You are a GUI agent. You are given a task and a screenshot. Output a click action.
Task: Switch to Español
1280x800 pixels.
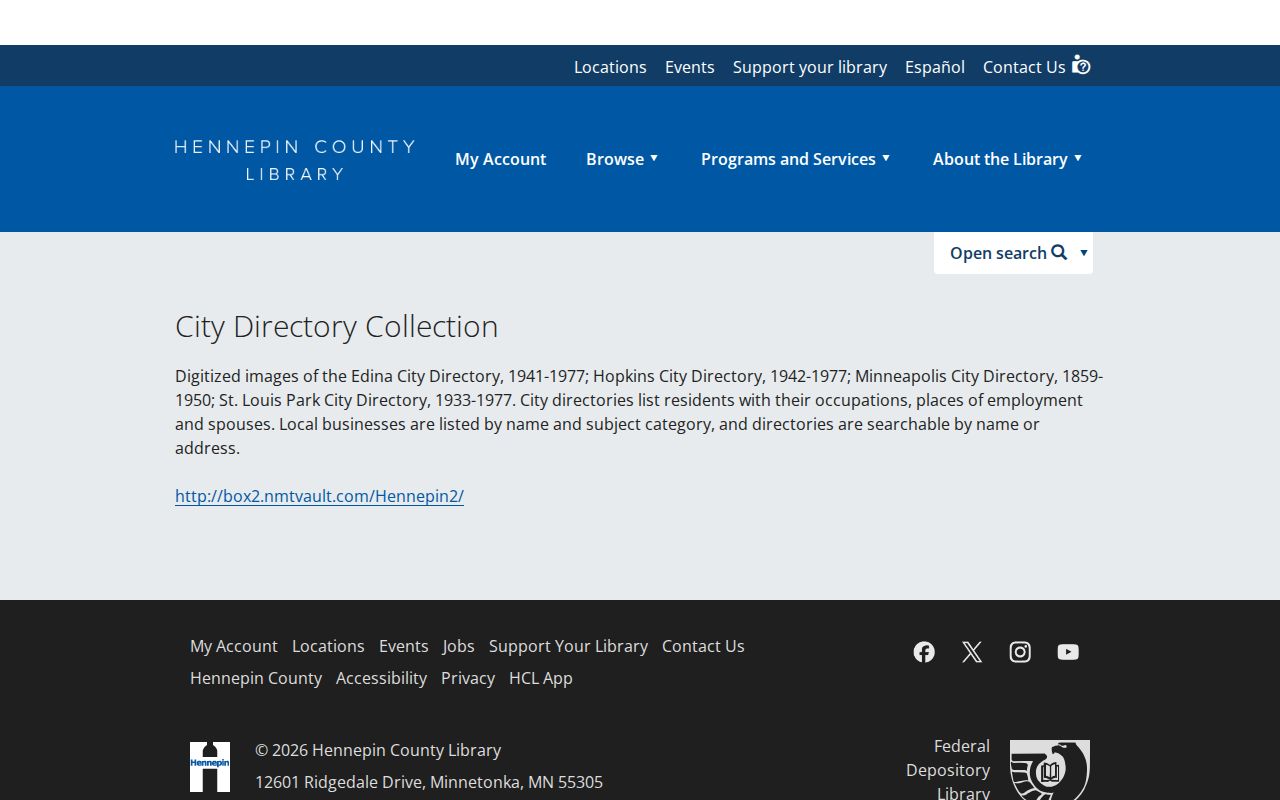click(x=935, y=67)
